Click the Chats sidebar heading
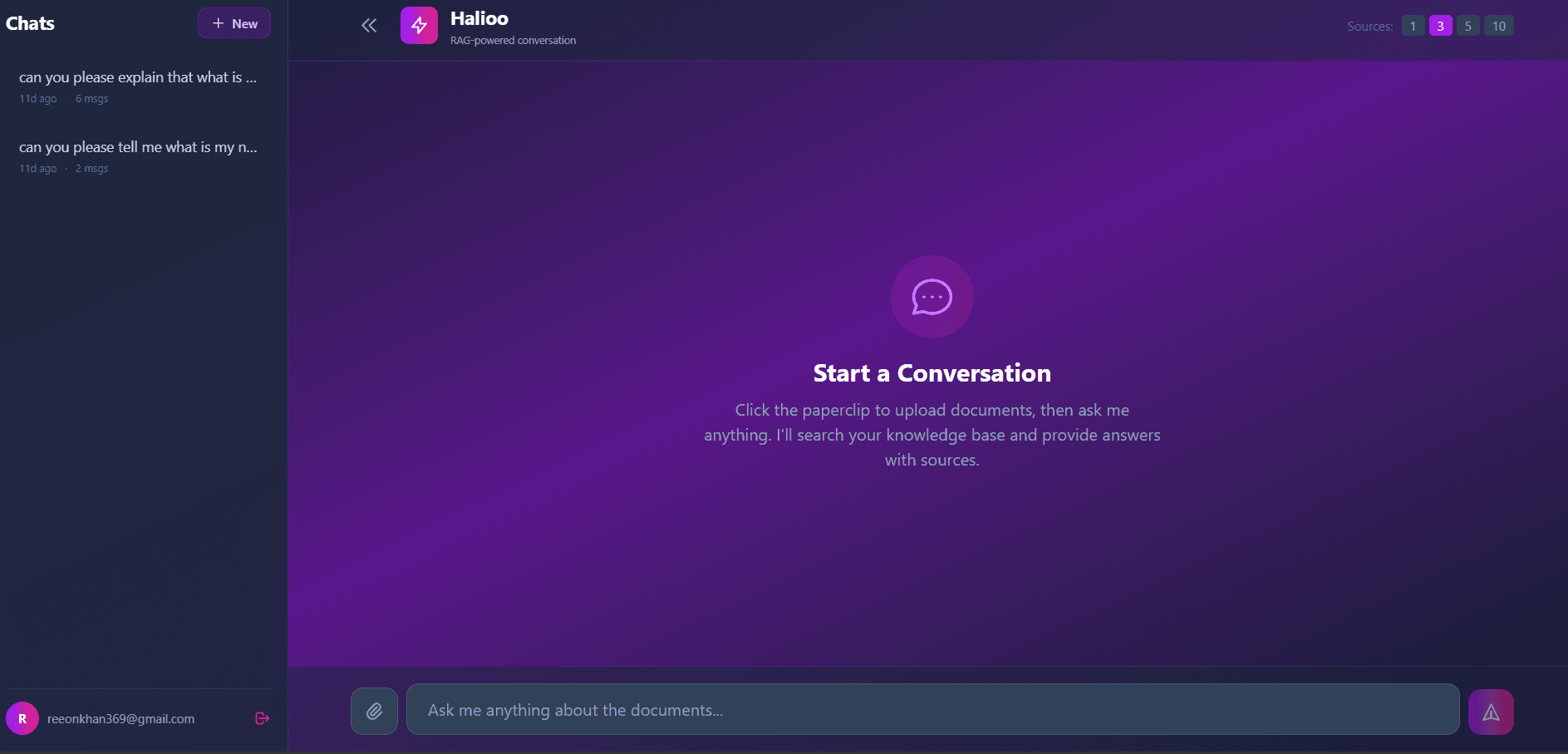The width and height of the screenshot is (1568, 754). tap(30, 23)
